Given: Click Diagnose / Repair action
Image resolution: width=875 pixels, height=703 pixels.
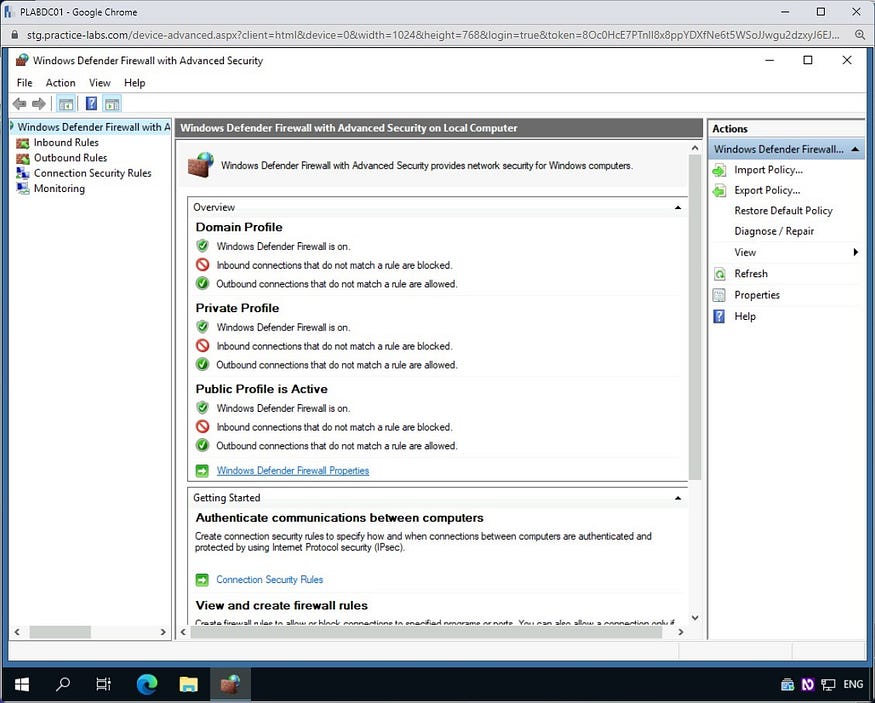Looking at the screenshot, I should pyautogui.click(x=774, y=232).
